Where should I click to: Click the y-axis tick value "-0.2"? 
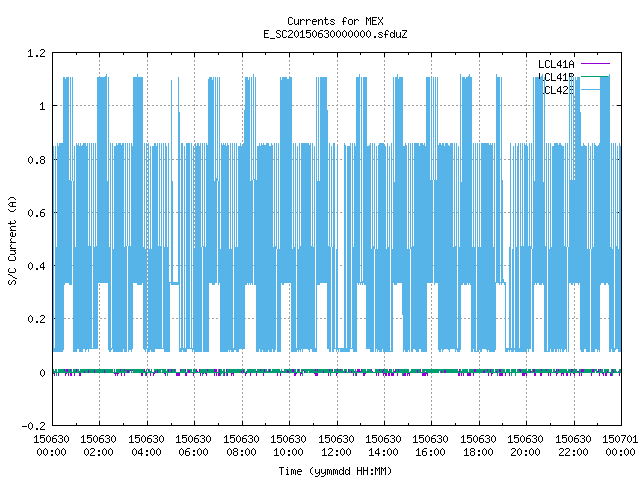click(x=33, y=426)
